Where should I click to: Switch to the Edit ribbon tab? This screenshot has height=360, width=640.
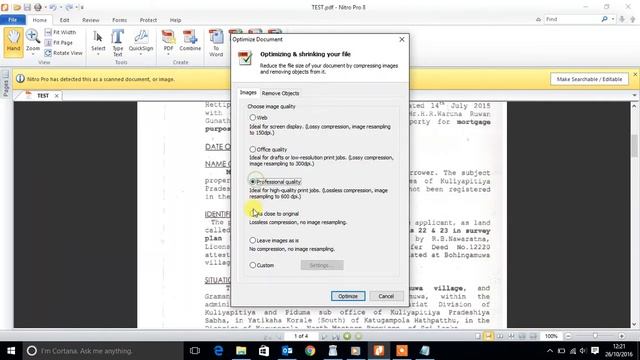(64, 20)
